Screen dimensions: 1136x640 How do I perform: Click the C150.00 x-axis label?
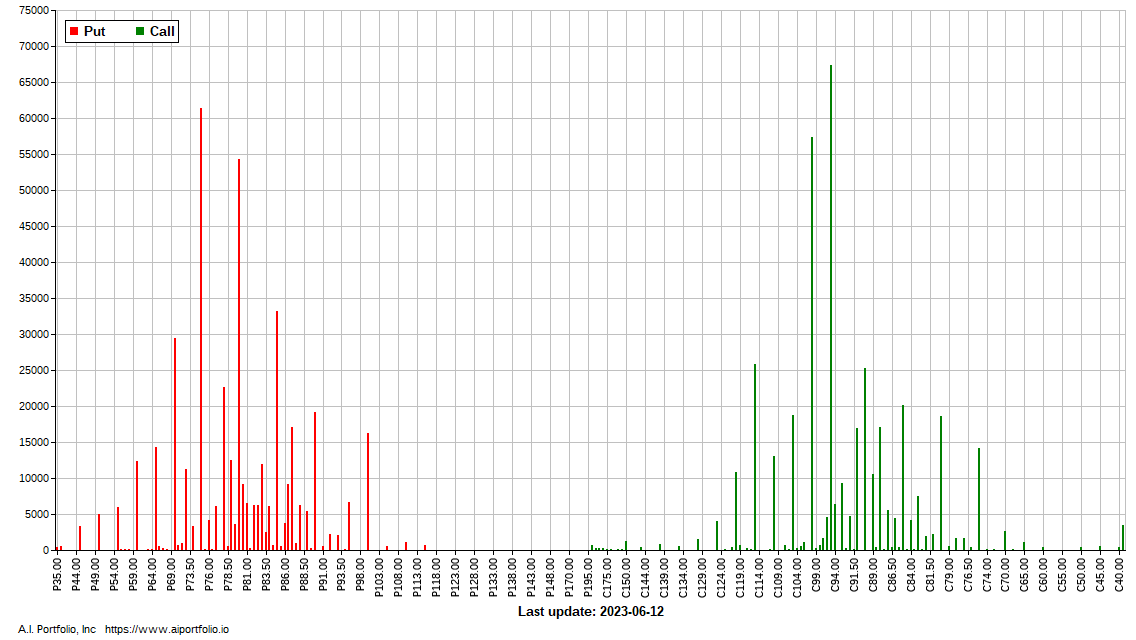(x=626, y=578)
